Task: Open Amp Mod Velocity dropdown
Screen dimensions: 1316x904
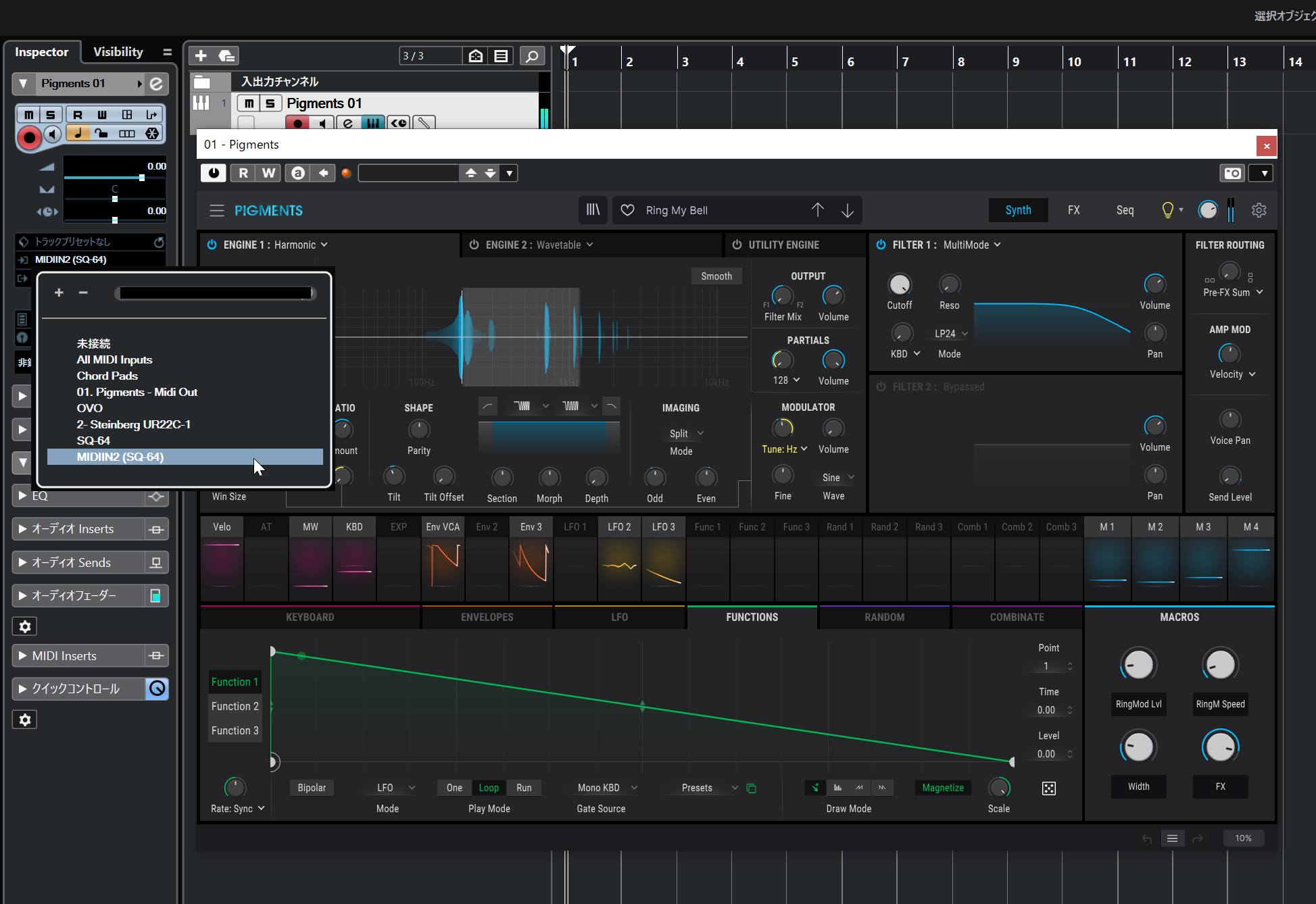Action: click(1232, 374)
